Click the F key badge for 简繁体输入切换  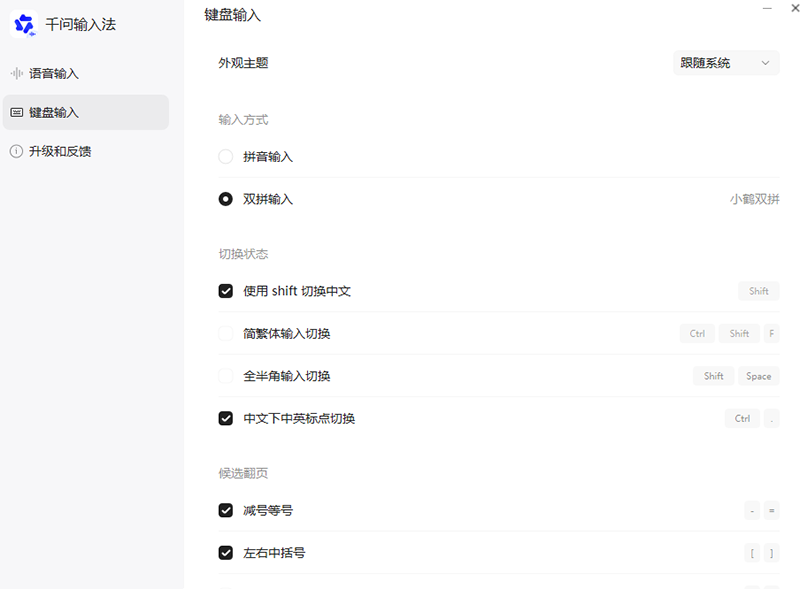[x=771, y=333]
